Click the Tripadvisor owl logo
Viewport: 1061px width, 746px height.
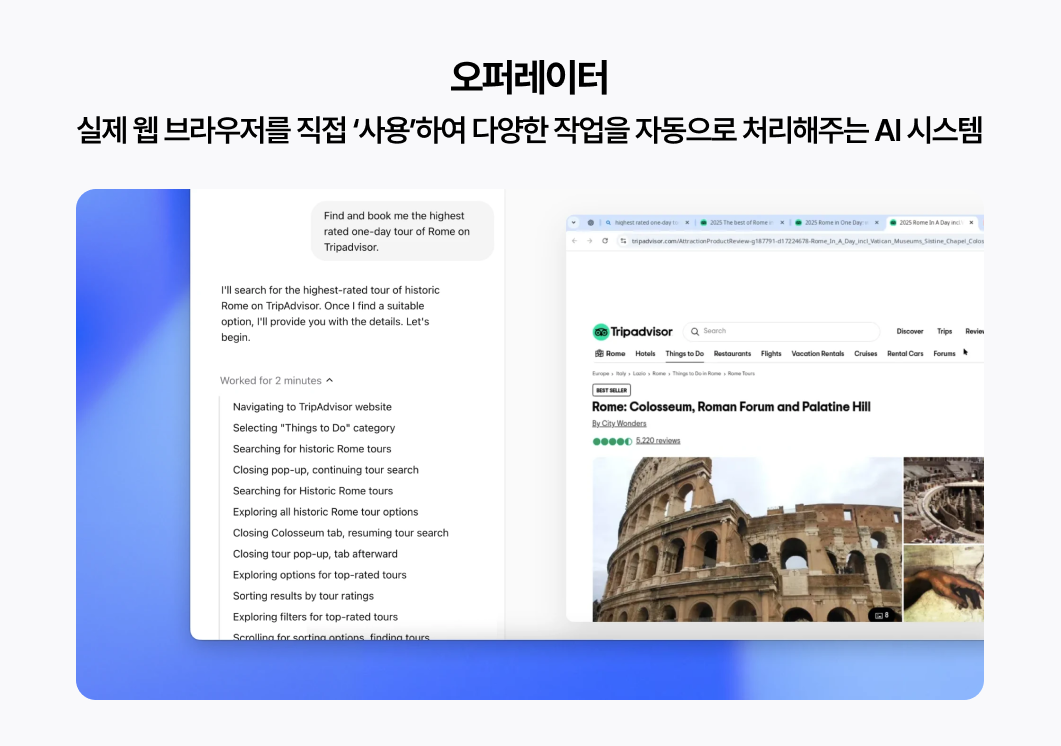(600, 332)
